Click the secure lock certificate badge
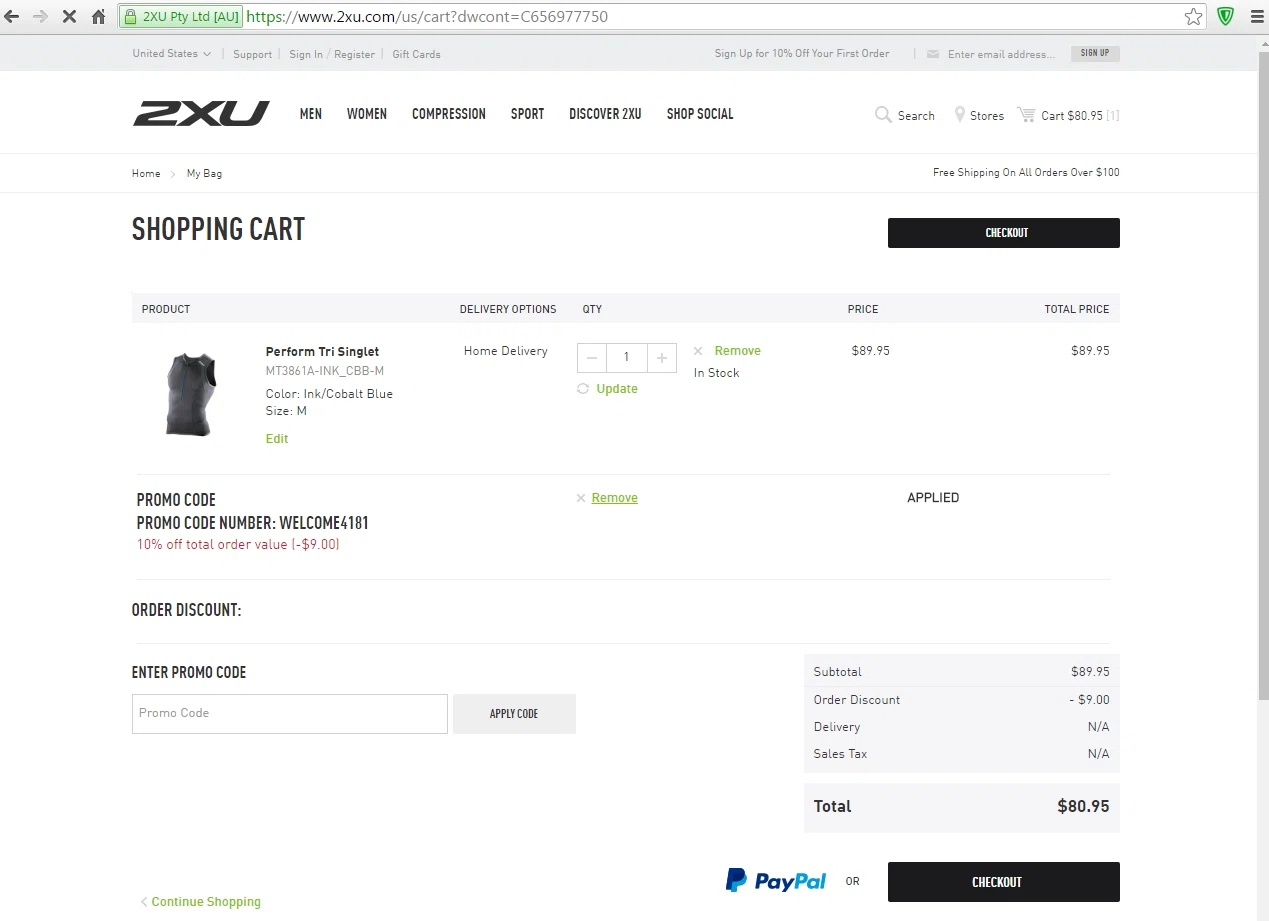 click(180, 16)
